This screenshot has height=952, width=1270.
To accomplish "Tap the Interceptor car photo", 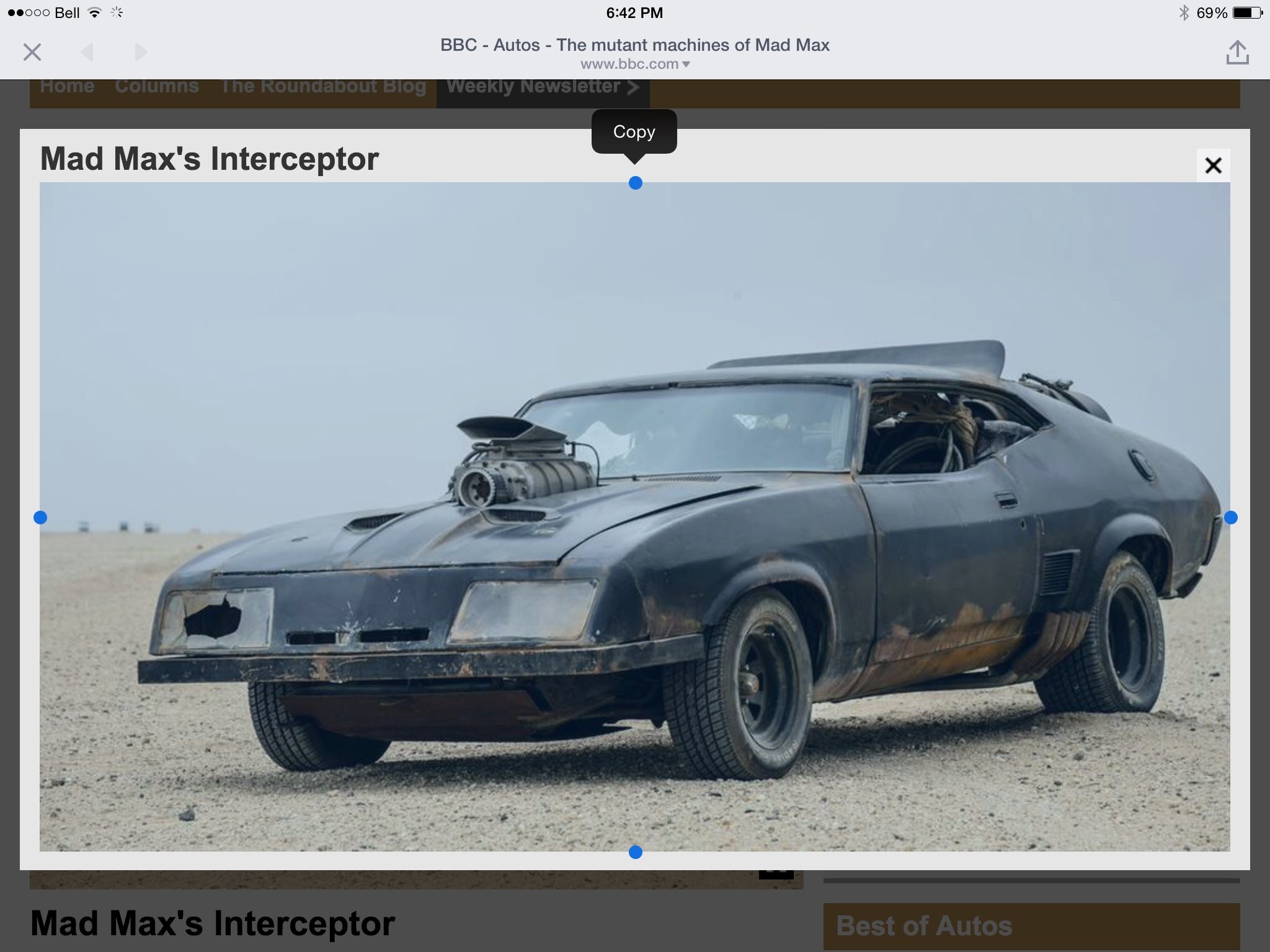I will pos(635,517).
